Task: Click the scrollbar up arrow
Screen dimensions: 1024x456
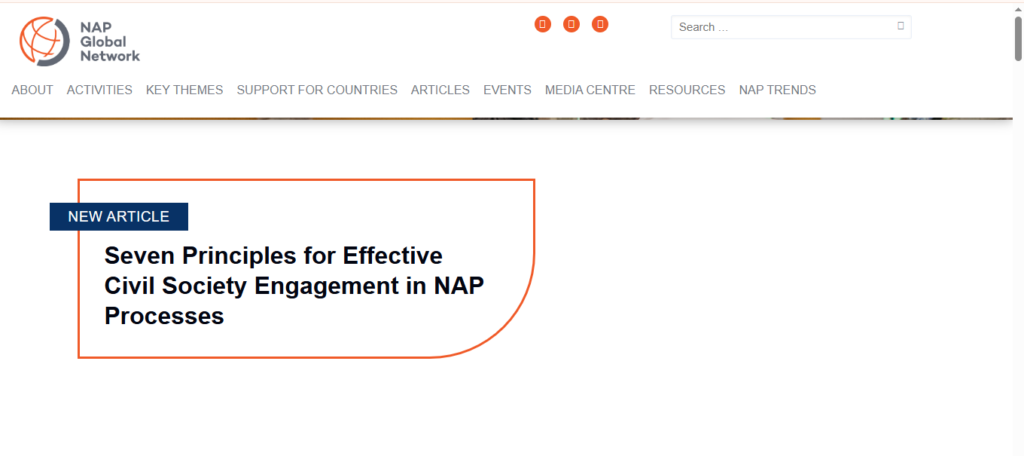Action: [x=1018, y=7]
